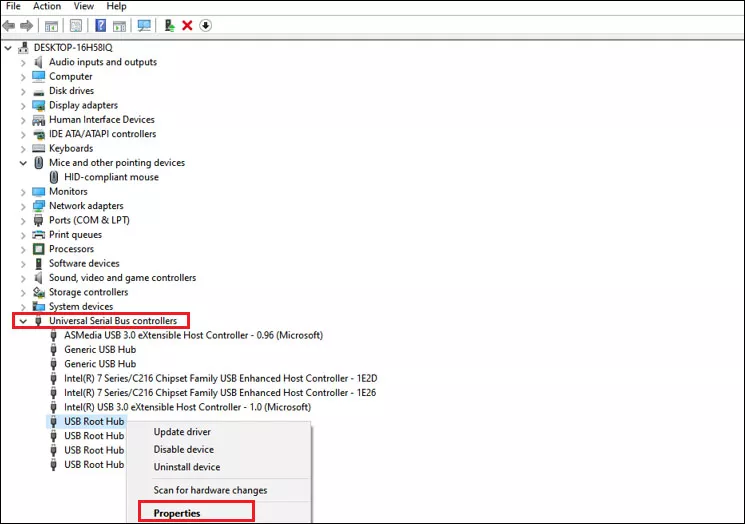This screenshot has height=524, width=745.
Task: Select Intel USB 3.0 eXtensible Host Controller
Action: pyautogui.click(x=187, y=407)
